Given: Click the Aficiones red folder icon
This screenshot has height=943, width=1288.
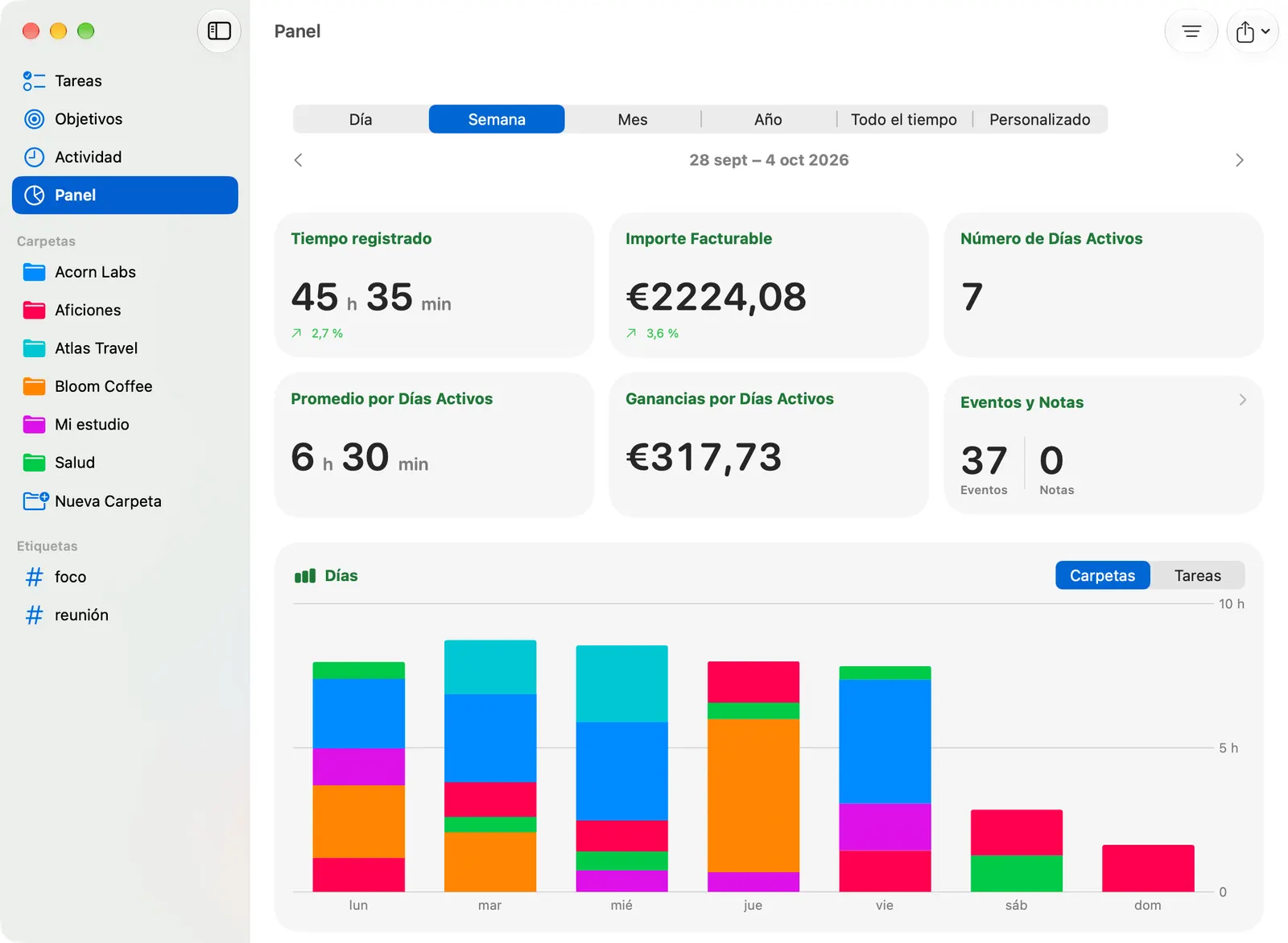Looking at the screenshot, I should click(x=34, y=310).
